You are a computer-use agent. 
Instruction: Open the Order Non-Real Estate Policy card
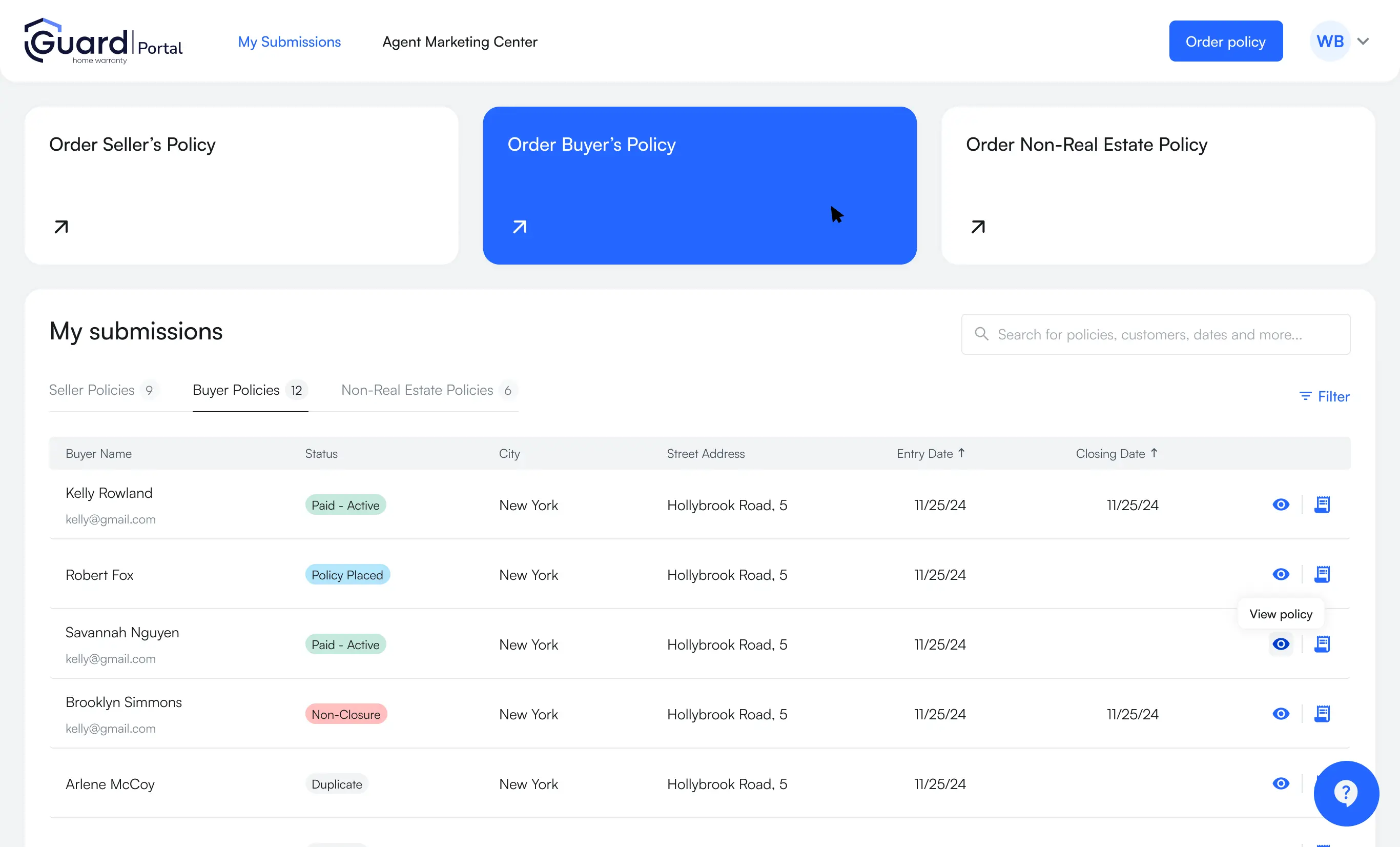click(1158, 185)
